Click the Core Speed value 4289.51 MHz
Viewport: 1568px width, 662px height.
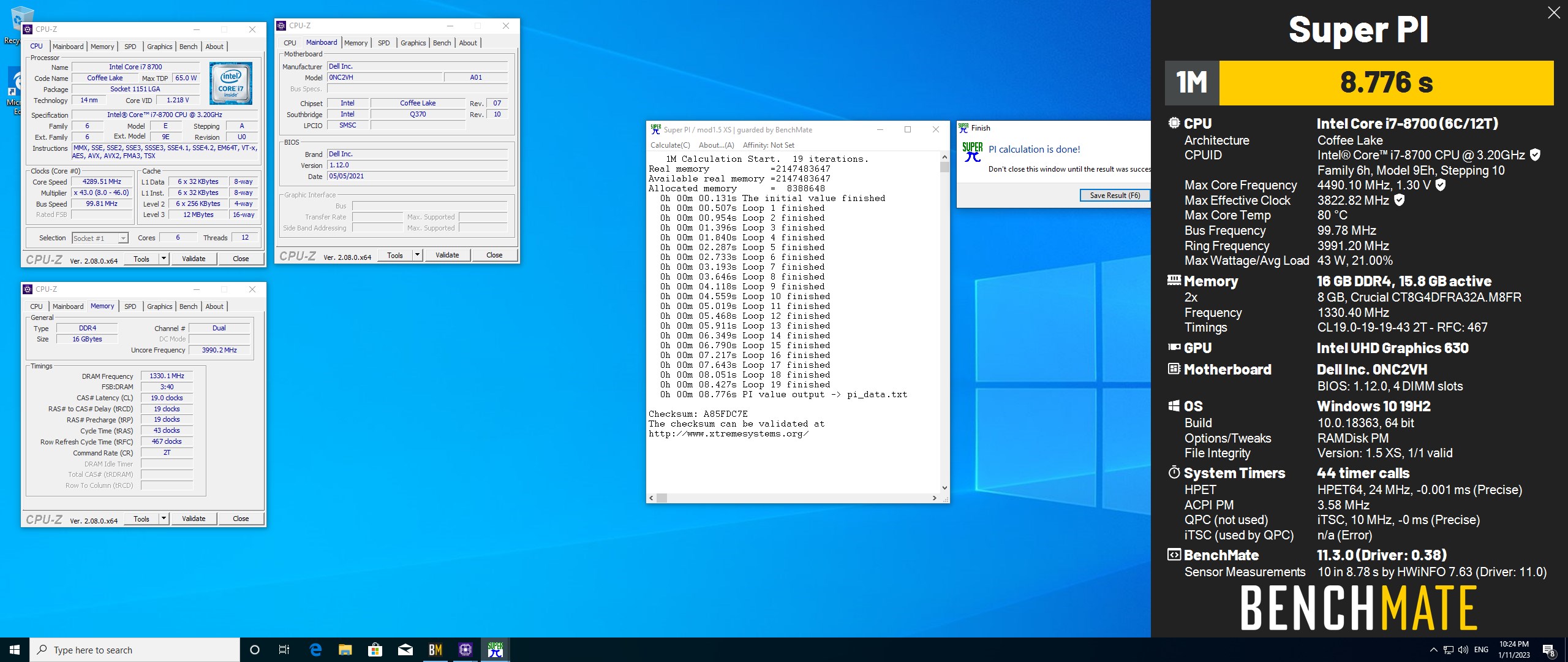102,182
